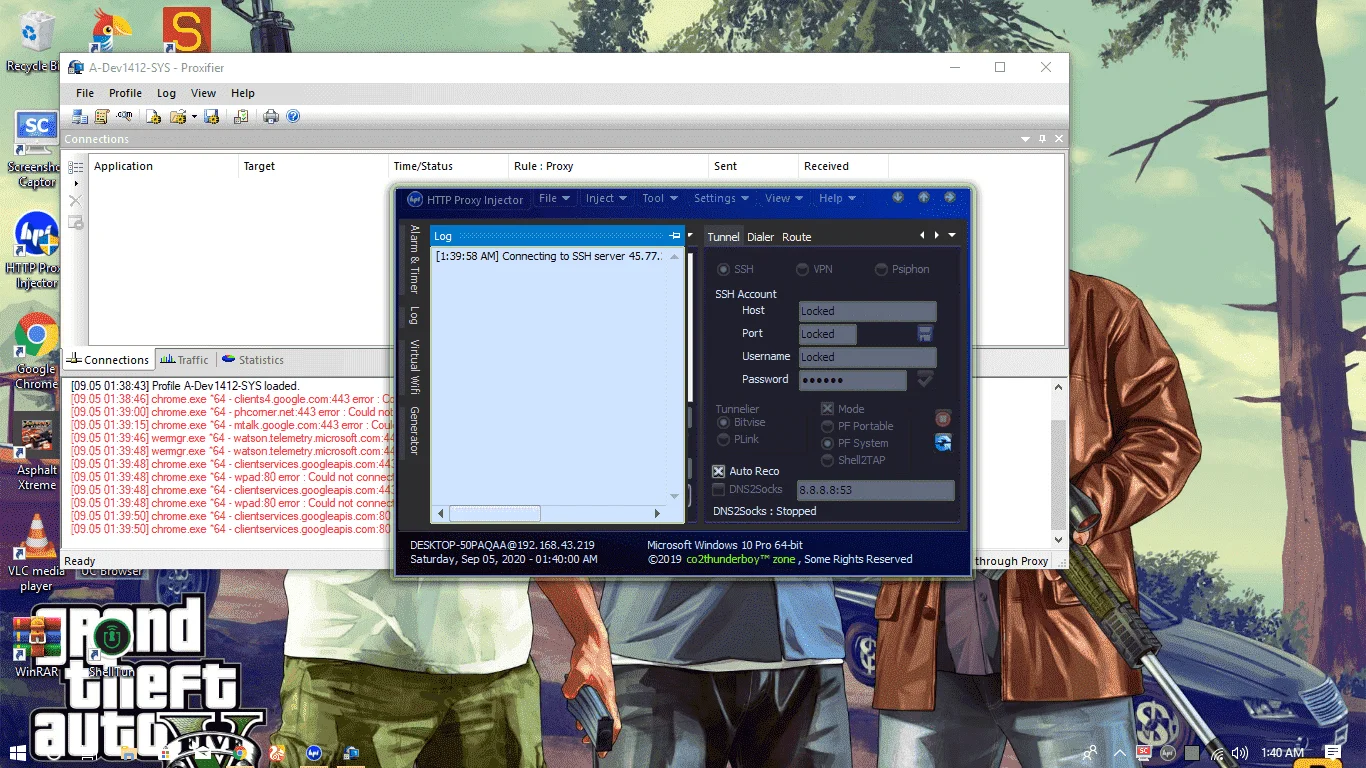Click the grey X icon beside Connections list
The height and width of the screenshot is (768, 1366).
(x=76, y=201)
